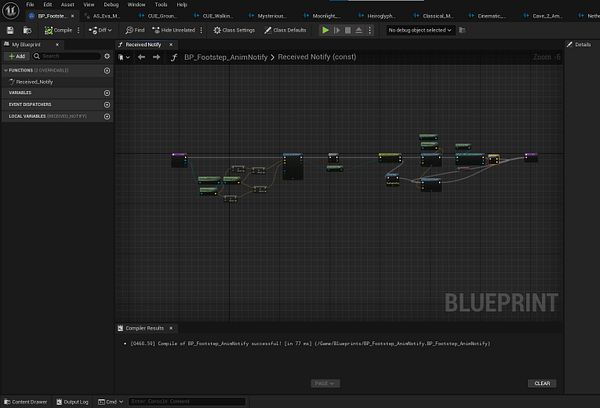Image resolution: width=600 pixels, height=408 pixels.
Task: Open Class Defaults
Action: [x=285, y=30]
